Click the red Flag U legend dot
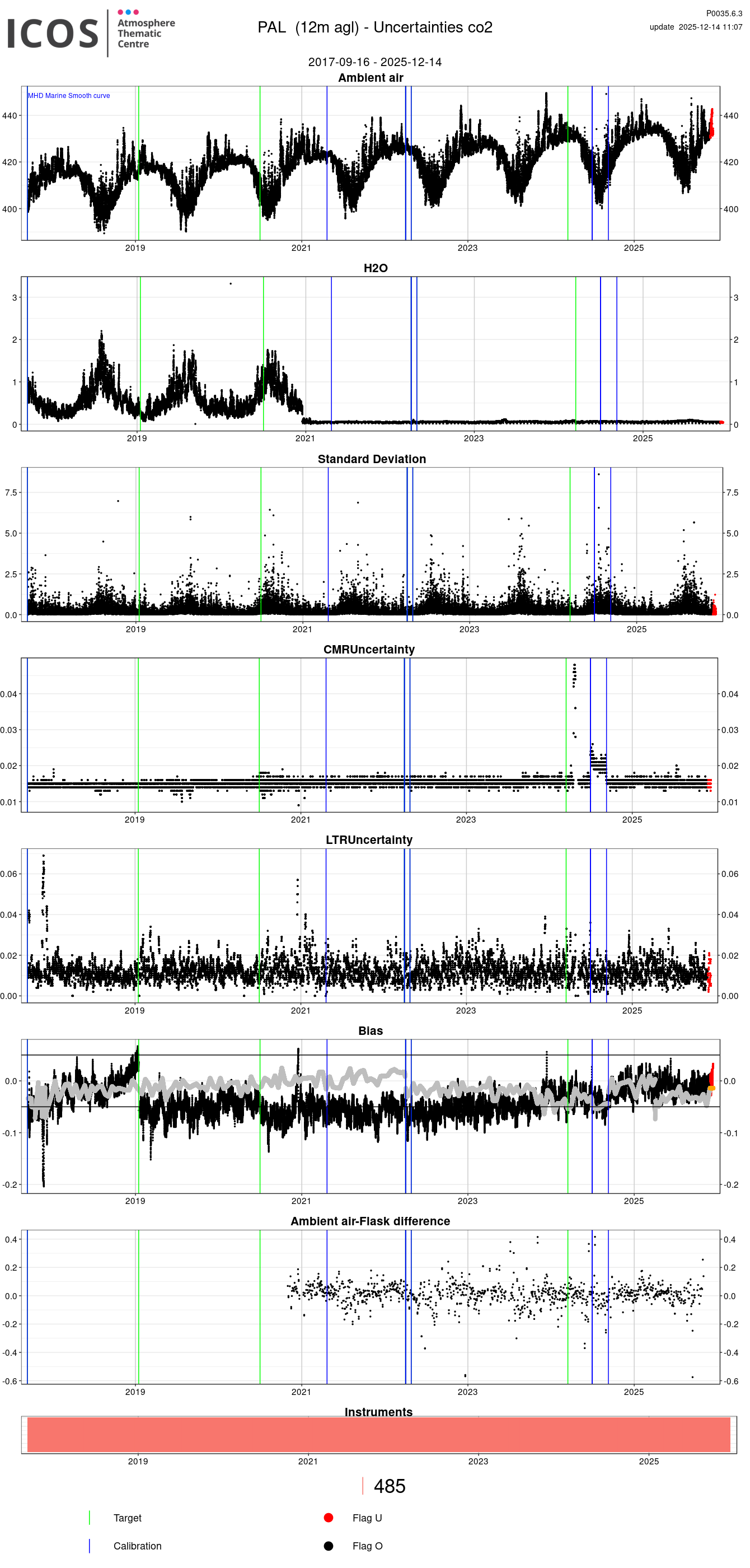Screen dimensions: 750x1568 (329, 1518)
